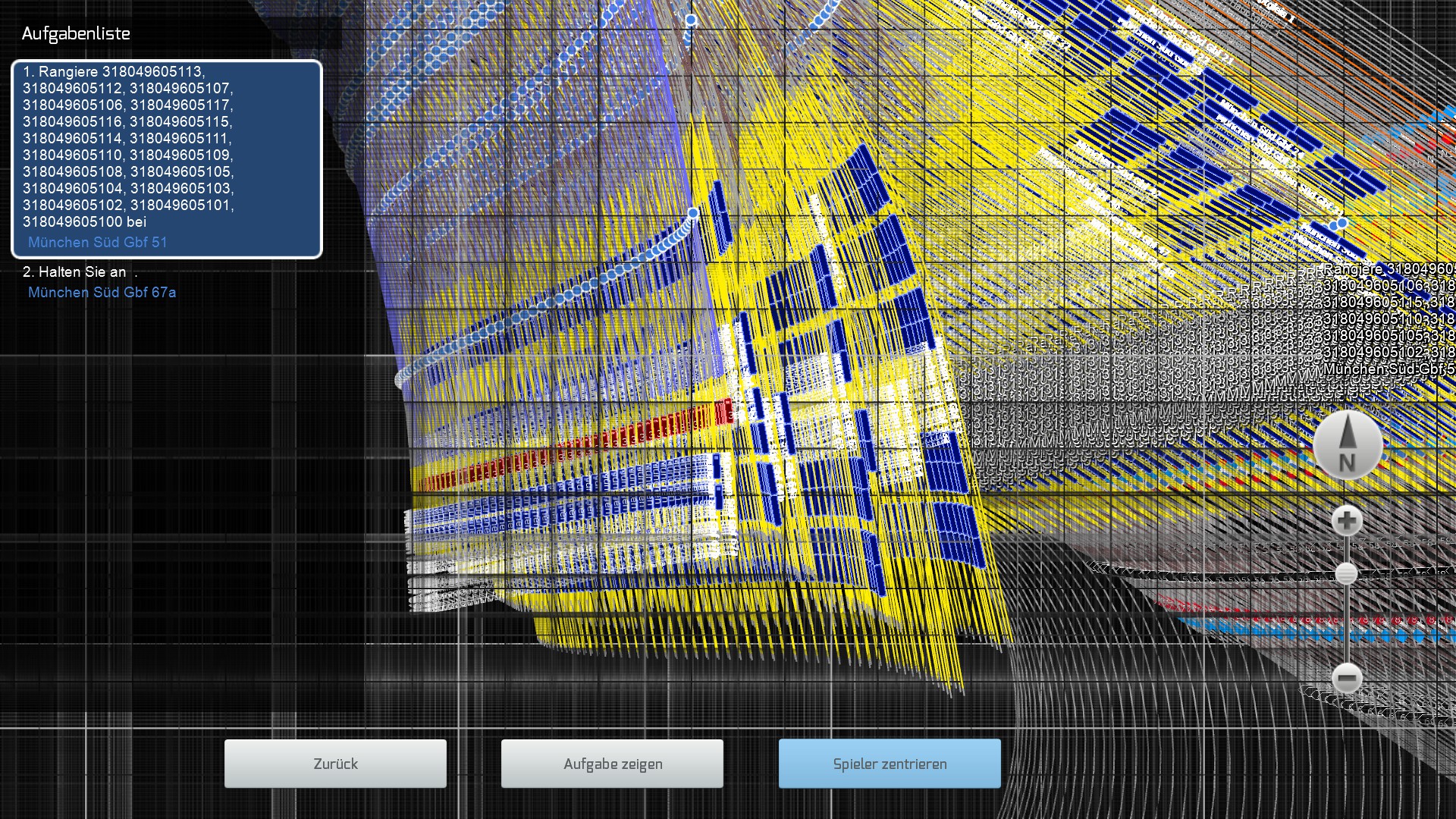Zoom out with the minus button
Image resolution: width=1456 pixels, height=819 pixels.
pos(1347,677)
